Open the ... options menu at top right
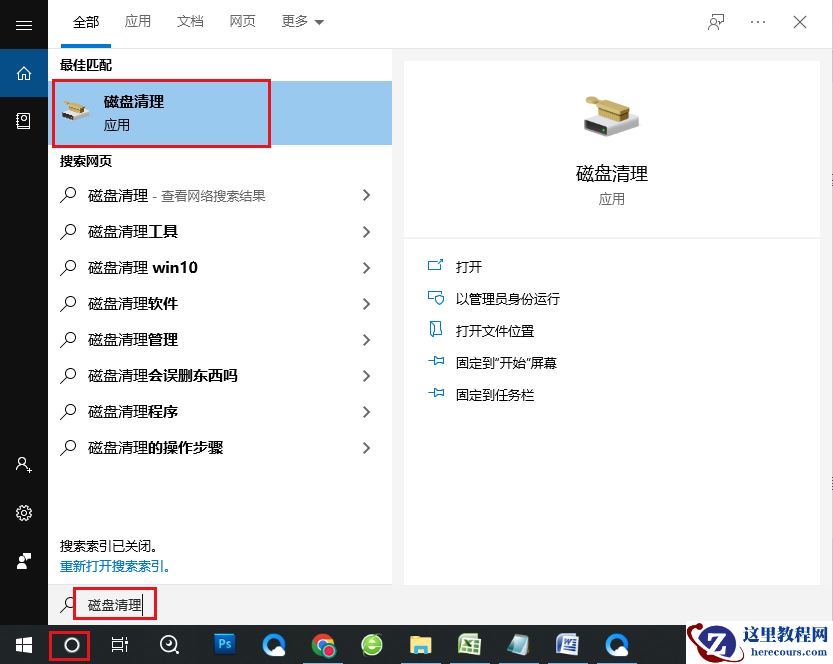This screenshot has height=664, width=833. tap(757, 22)
